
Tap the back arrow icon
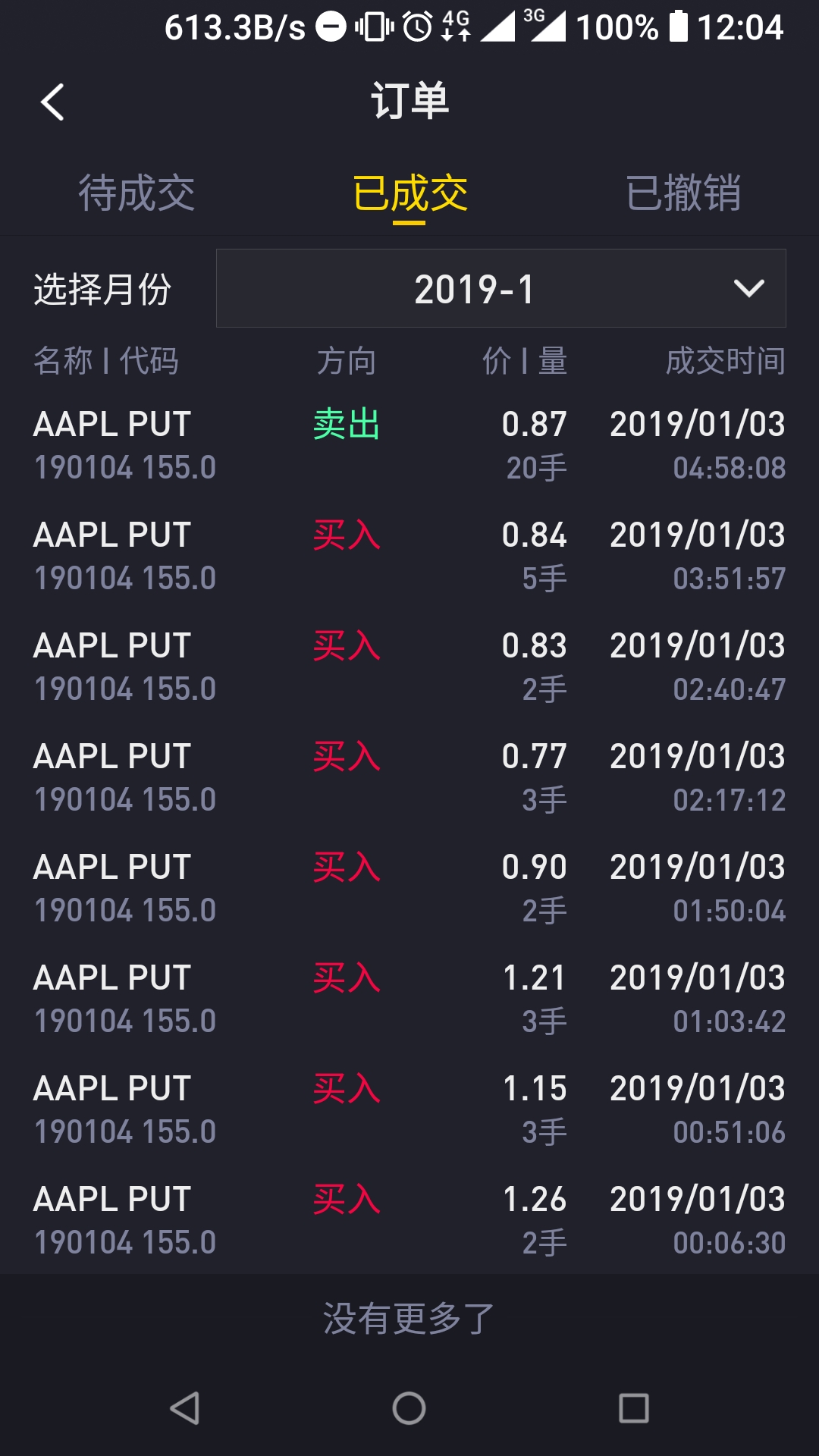52,102
